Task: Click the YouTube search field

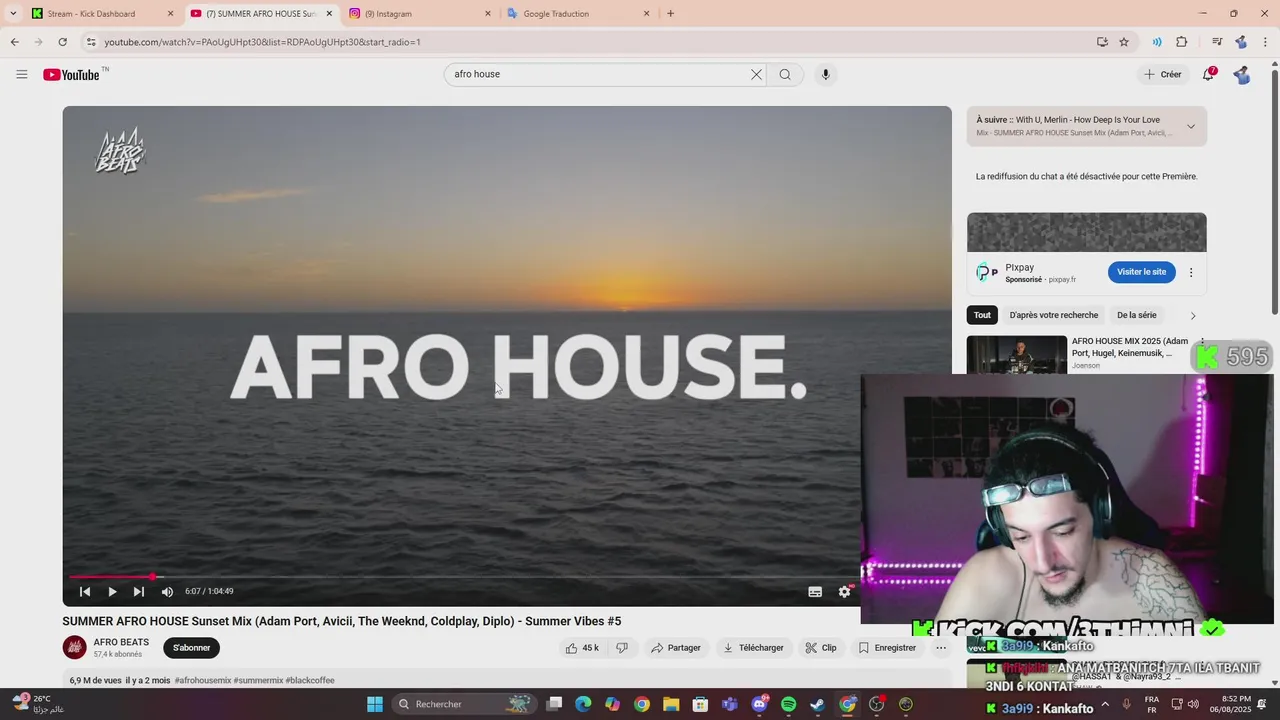Action: pyautogui.click(x=599, y=74)
